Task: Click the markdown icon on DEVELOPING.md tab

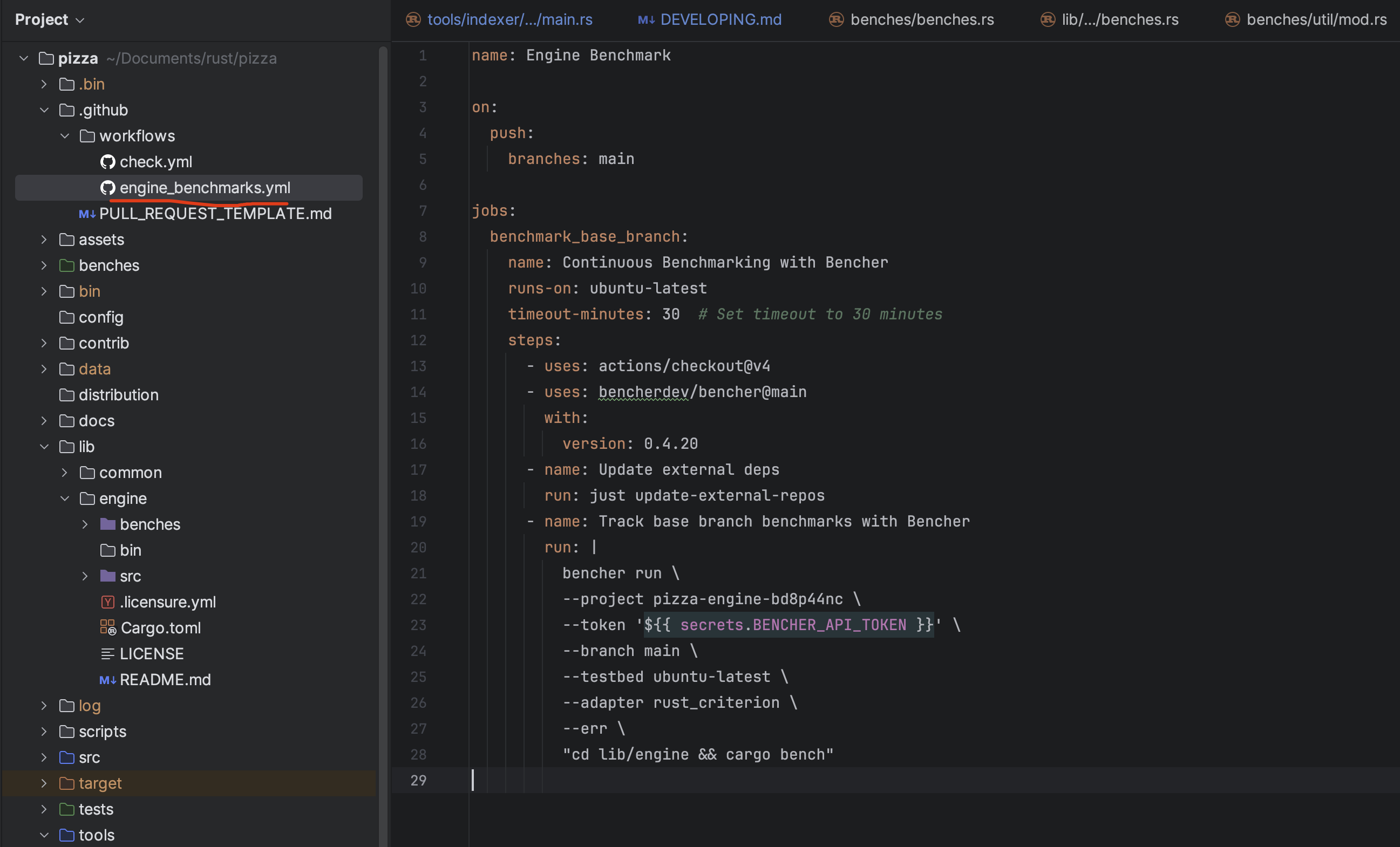Action: click(x=646, y=20)
